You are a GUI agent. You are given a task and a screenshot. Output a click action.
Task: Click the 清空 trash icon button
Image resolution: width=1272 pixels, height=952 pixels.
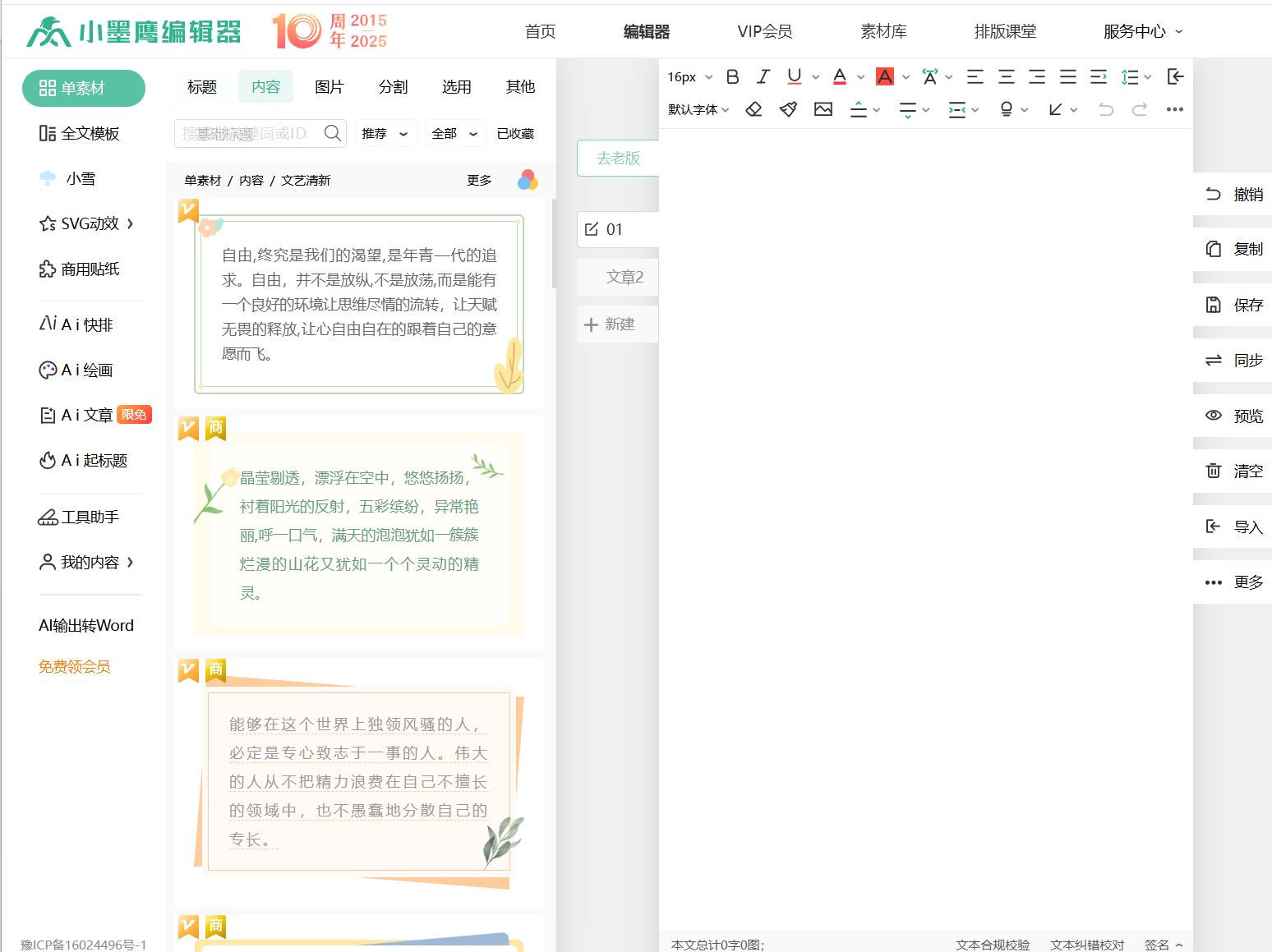pyautogui.click(x=1233, y=471)
